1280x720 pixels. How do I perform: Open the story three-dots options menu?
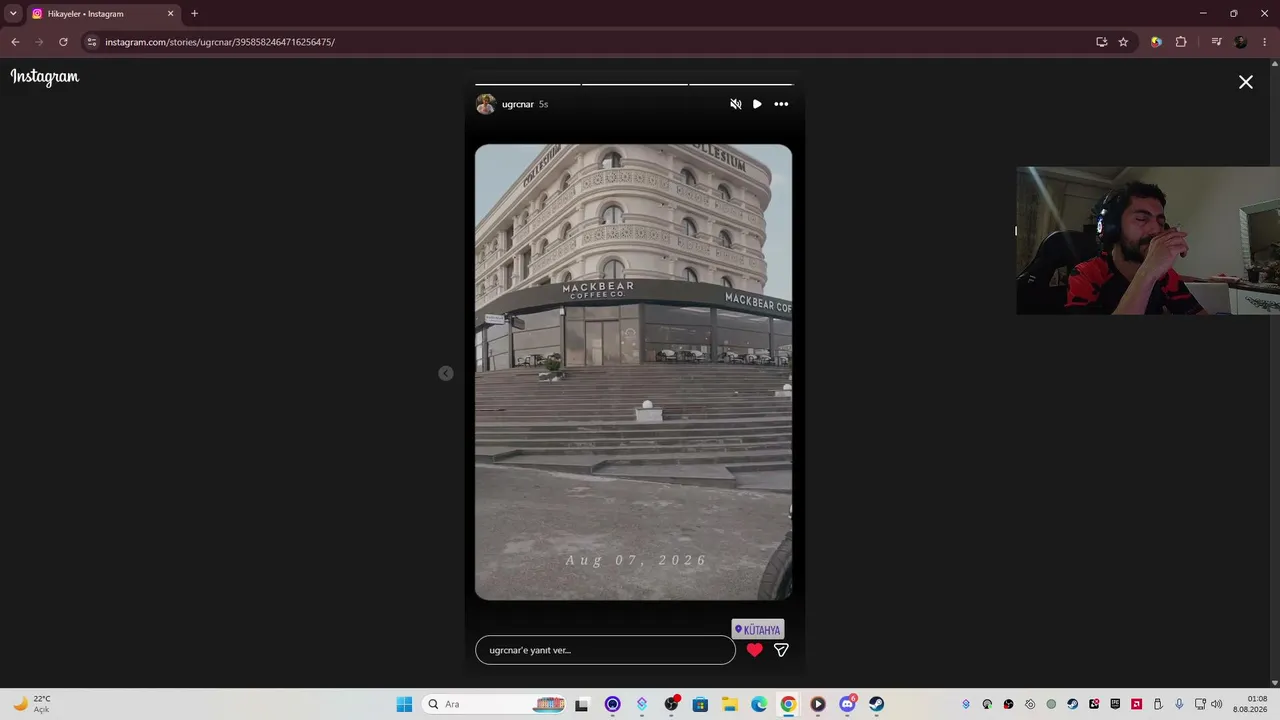(781, 104)
